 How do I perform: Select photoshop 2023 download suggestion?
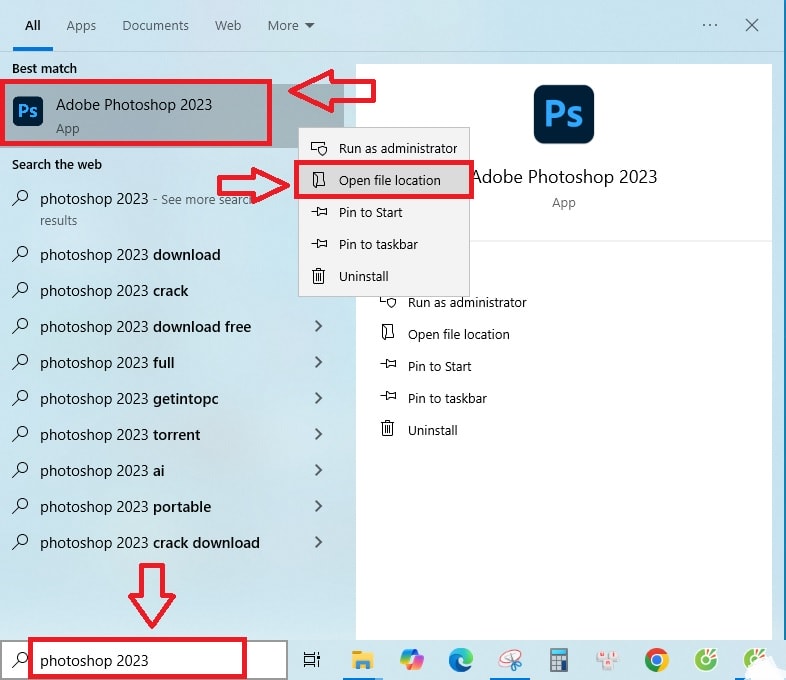pyautogui.click(x=130, y=255)
